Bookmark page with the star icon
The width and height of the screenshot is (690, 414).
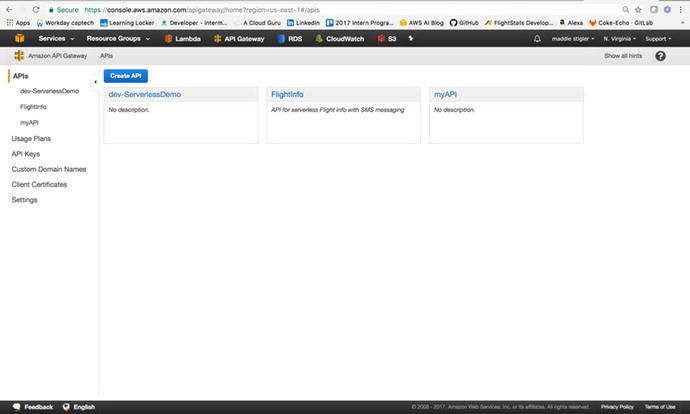(x=638, y=9)
